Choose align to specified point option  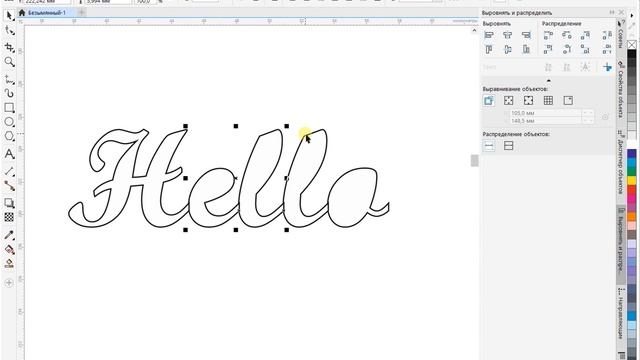click(x=568, y=100)
